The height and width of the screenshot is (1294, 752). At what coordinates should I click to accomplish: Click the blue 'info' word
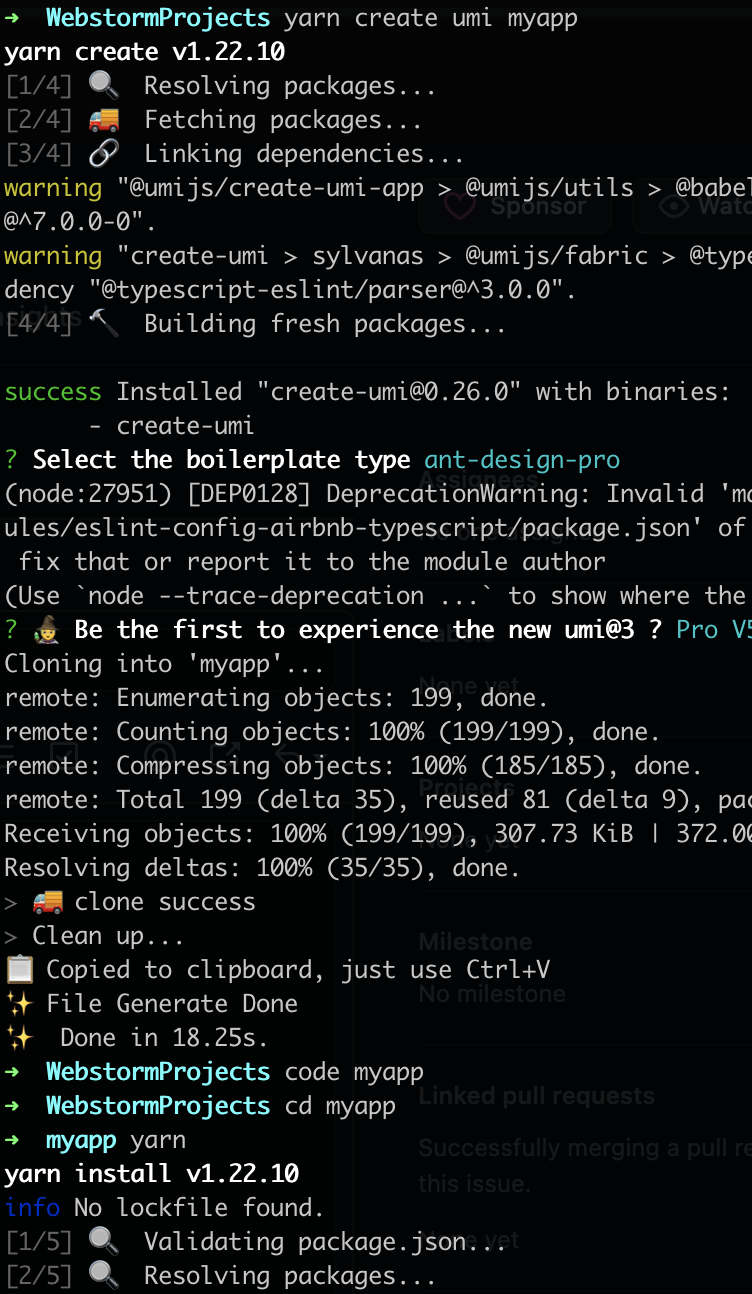(x=32, y=1208)
